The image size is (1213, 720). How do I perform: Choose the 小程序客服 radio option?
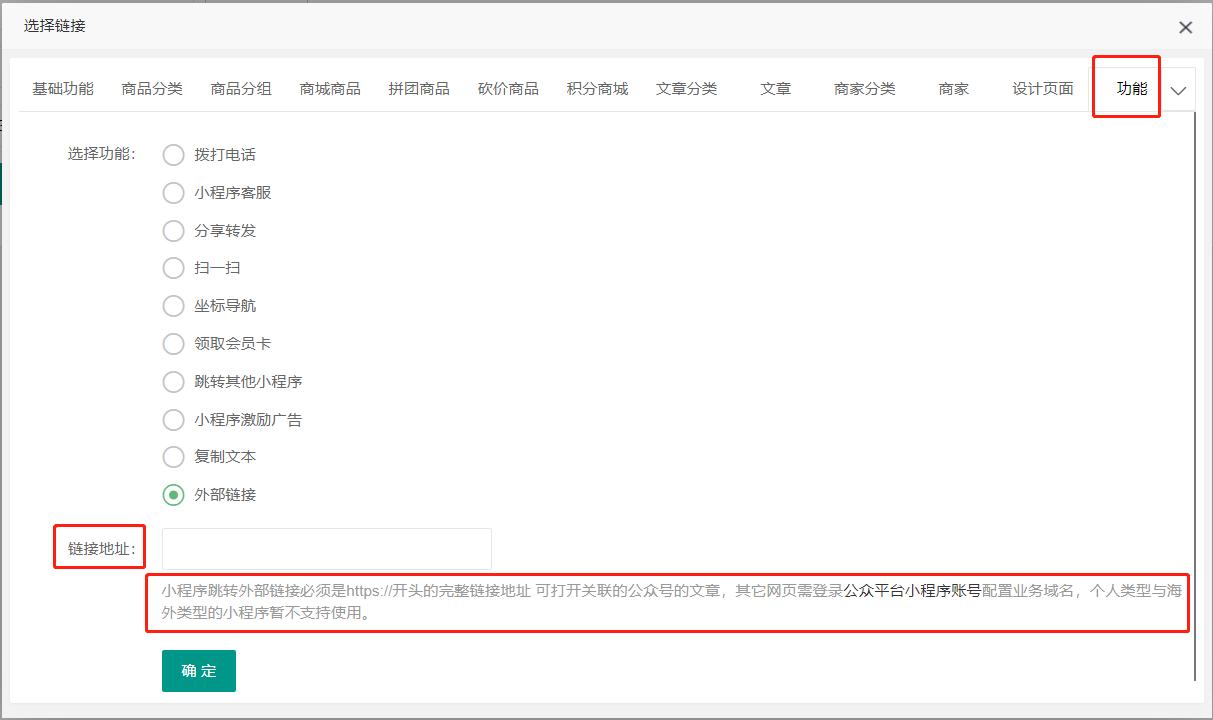click(174, 193)
